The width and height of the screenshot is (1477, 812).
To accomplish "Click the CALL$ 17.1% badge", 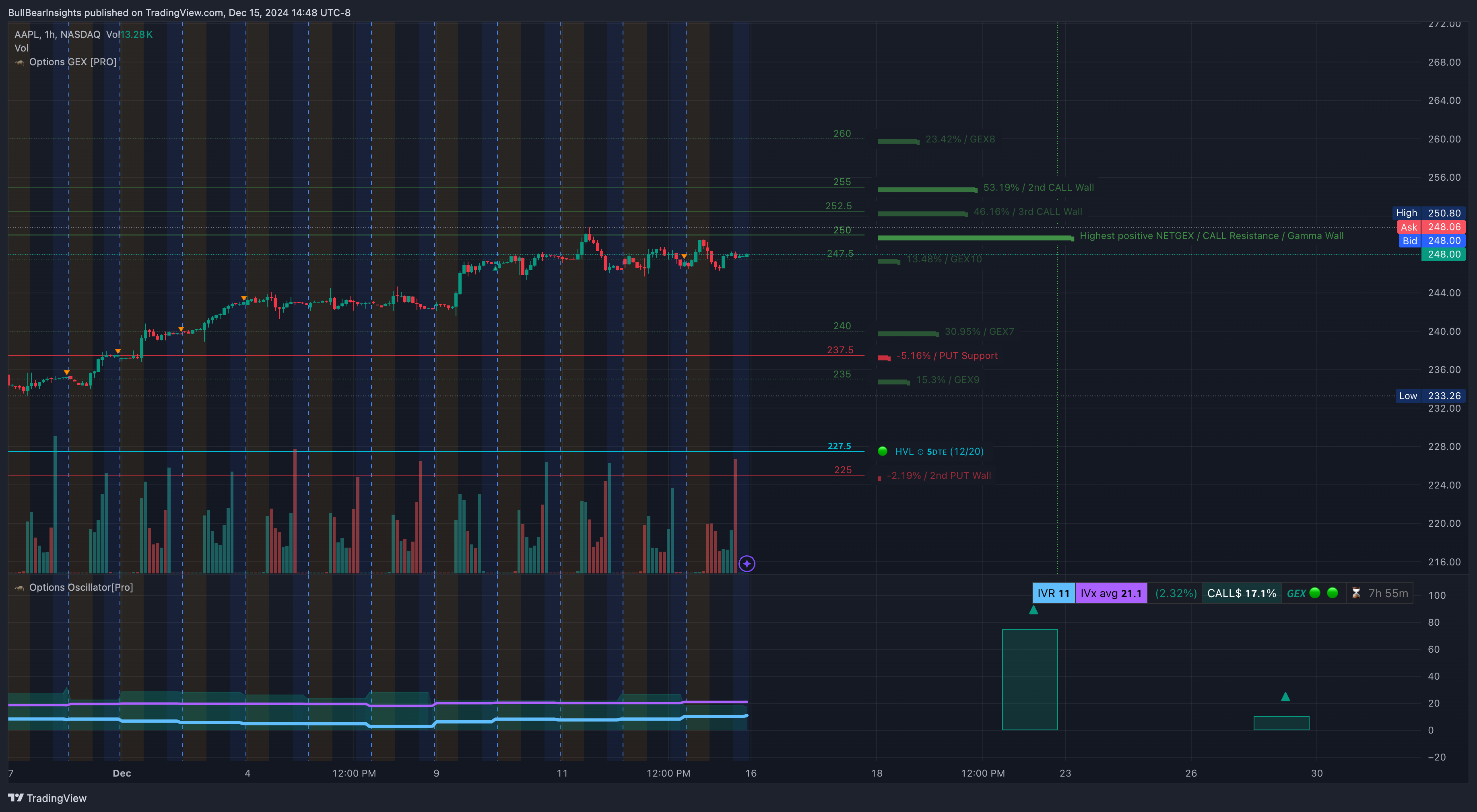I will pos(1241,593).
